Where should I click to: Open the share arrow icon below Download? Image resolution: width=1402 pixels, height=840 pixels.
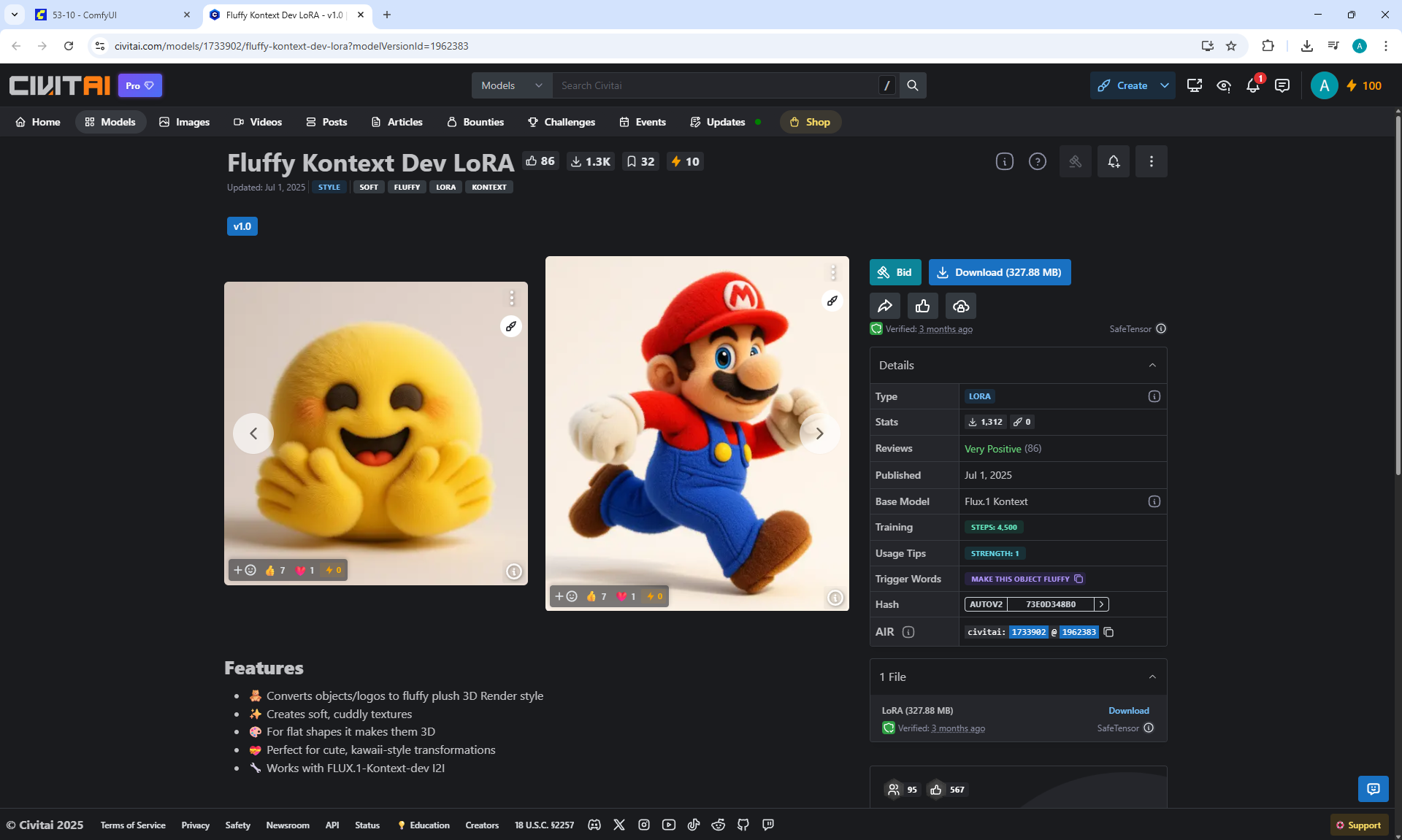pyautogui.click(x=885, y=306)
